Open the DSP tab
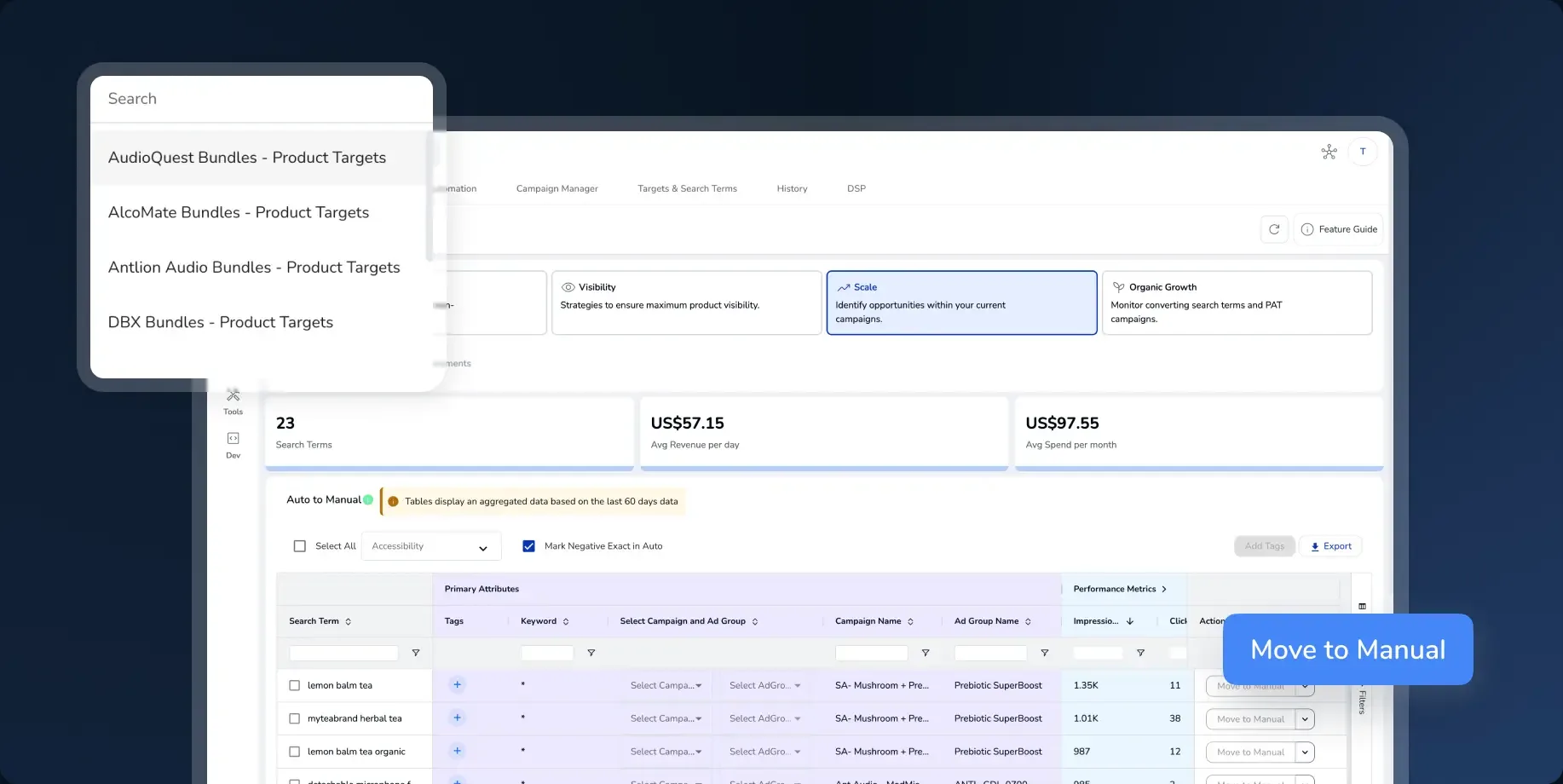Screen dimensions: 1563x784 pos(856,188)
